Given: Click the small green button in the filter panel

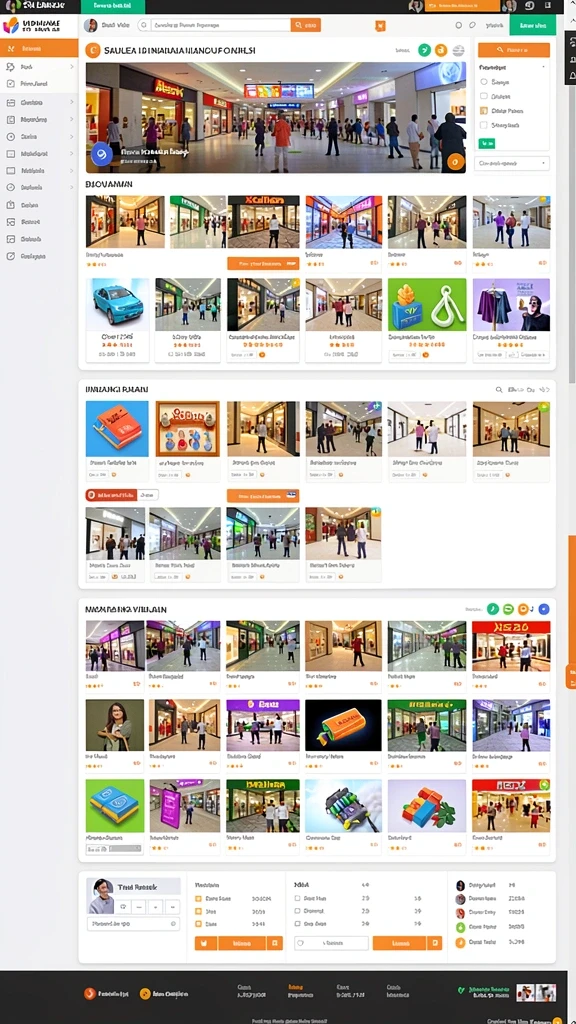Looking at the screenshot, I should (487, 142).
